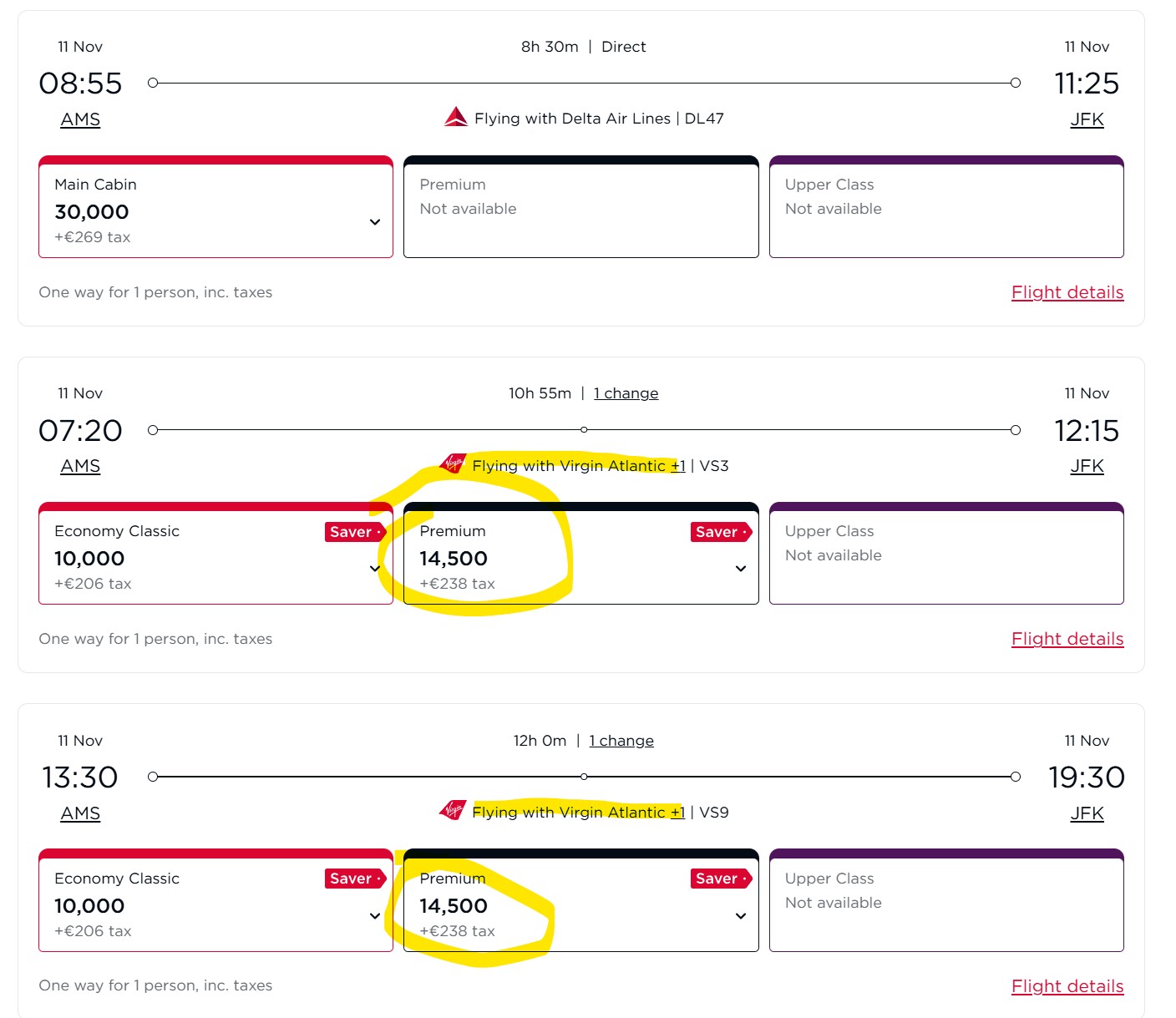Expand VS9 Economy Classic fare chevron

coord(375,916)
